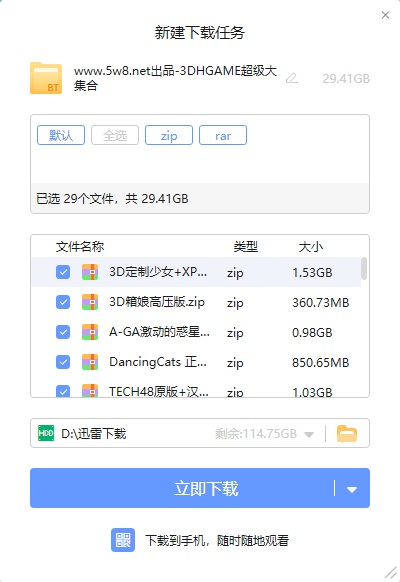The height and width of the screenshot is (582, 400).
Task: Click 已选 29个文件 summary text
Action: tap(112, 199)
